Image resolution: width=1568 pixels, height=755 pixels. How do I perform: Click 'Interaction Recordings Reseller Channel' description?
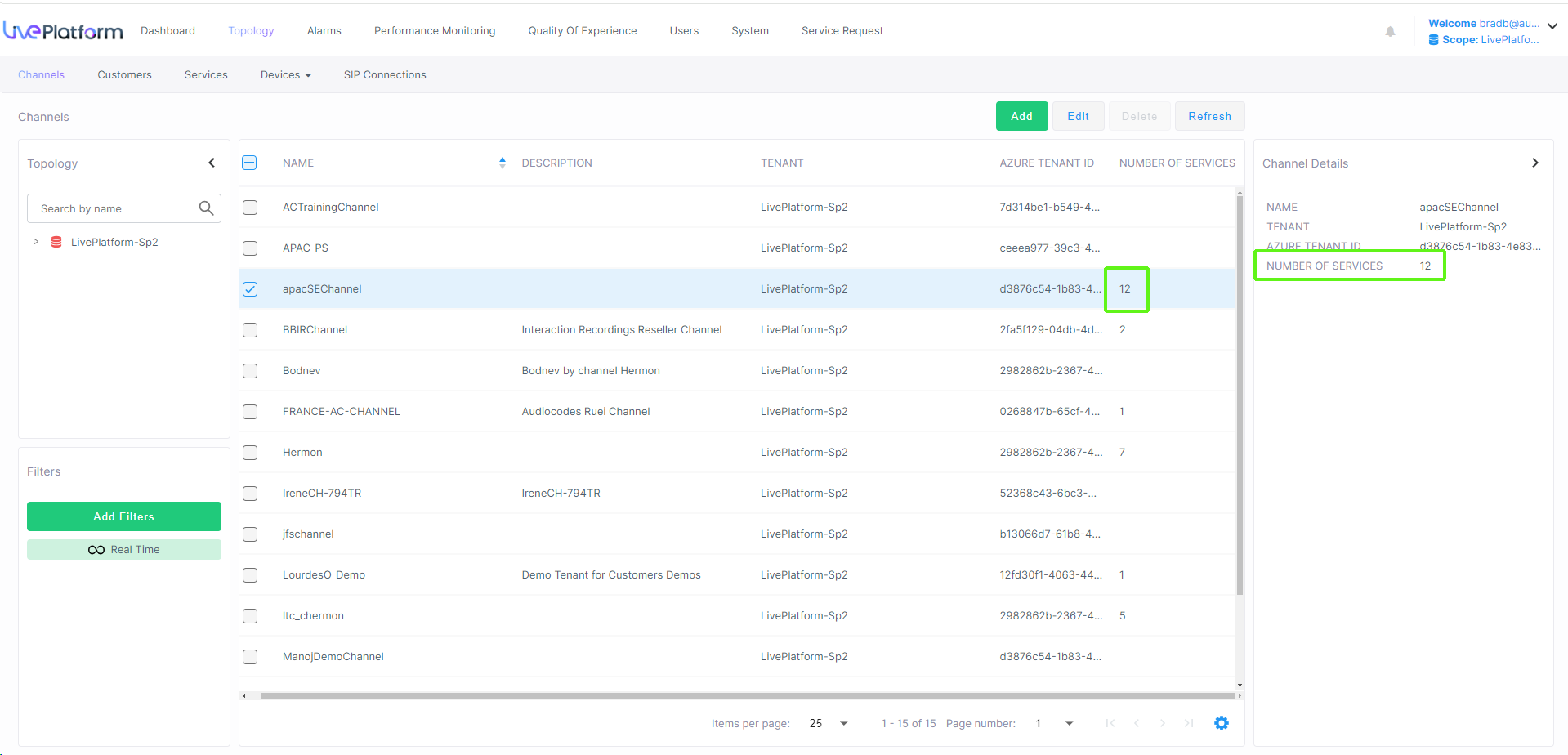click(622, 329)
